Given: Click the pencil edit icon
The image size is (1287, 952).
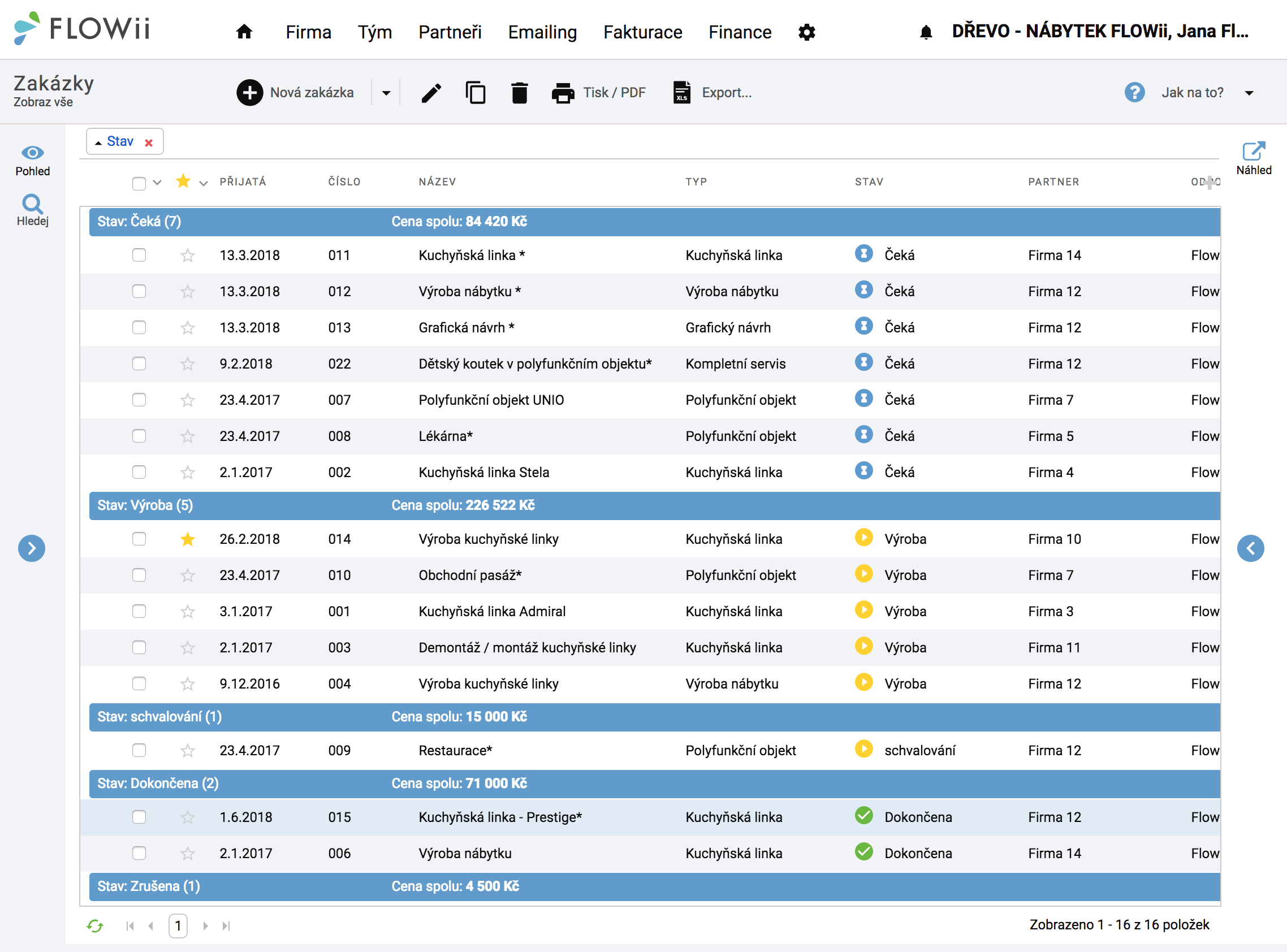Looking at the screenshot, I should [431, 93].
